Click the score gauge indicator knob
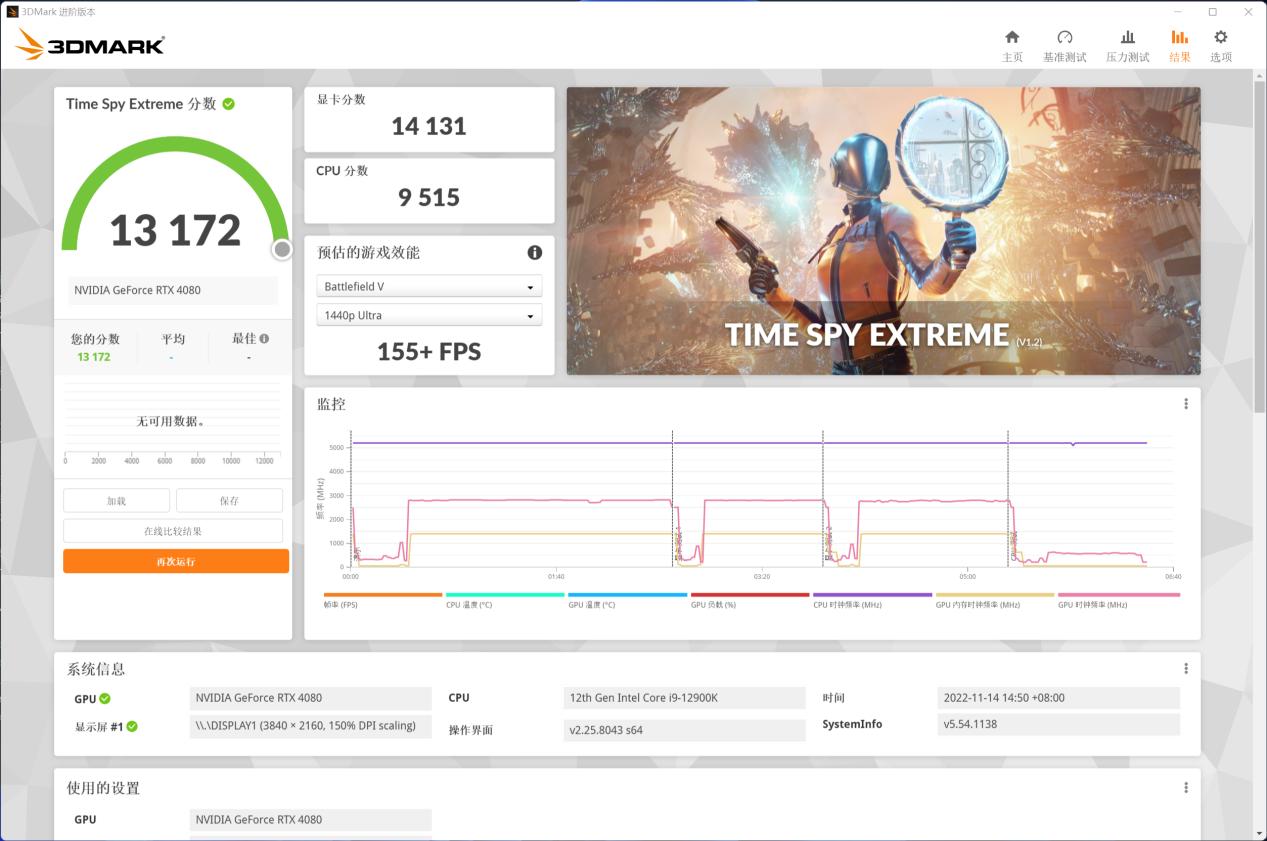 [281, 250]
